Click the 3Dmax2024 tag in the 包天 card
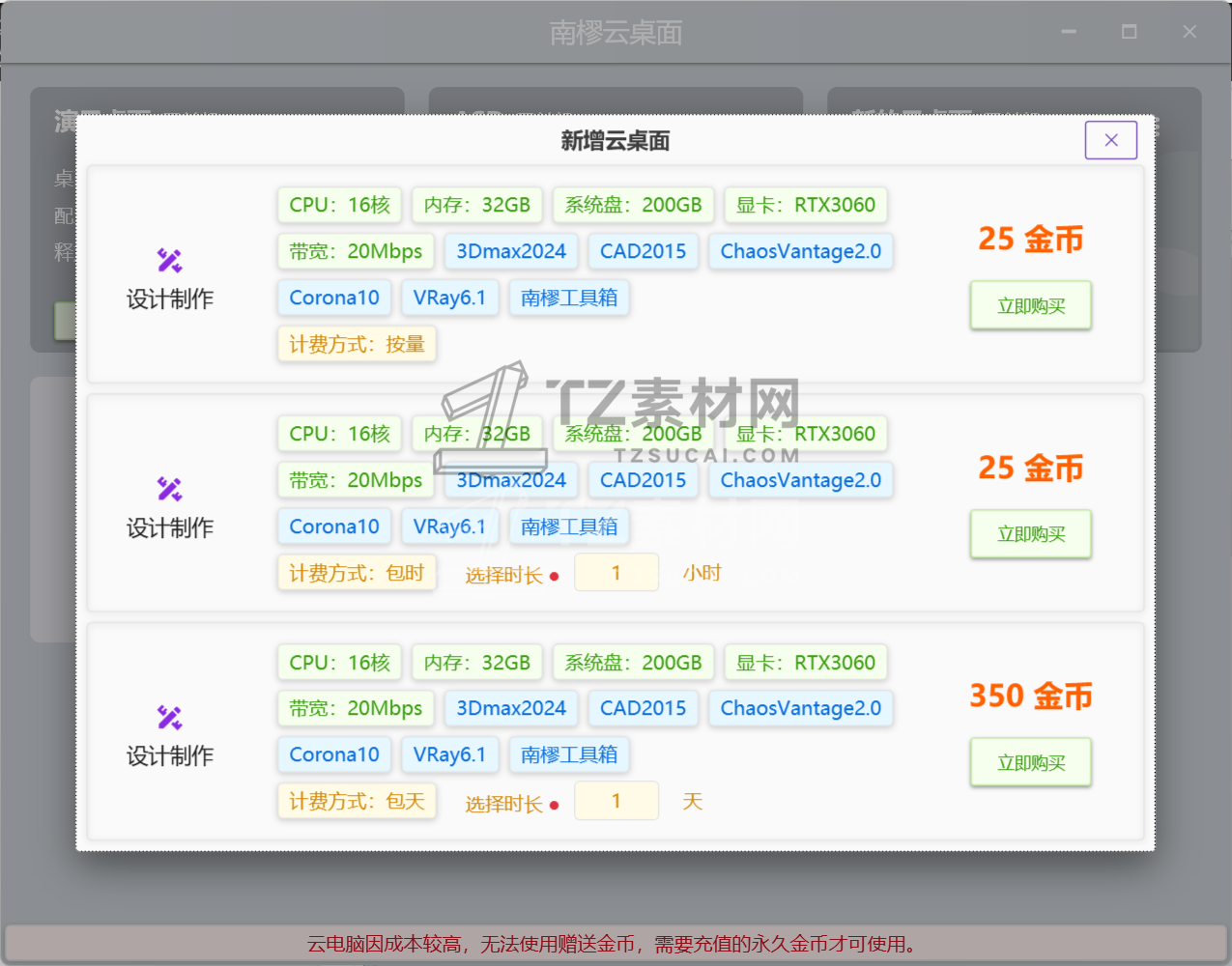1232x966 pixels. pos(511,708)
